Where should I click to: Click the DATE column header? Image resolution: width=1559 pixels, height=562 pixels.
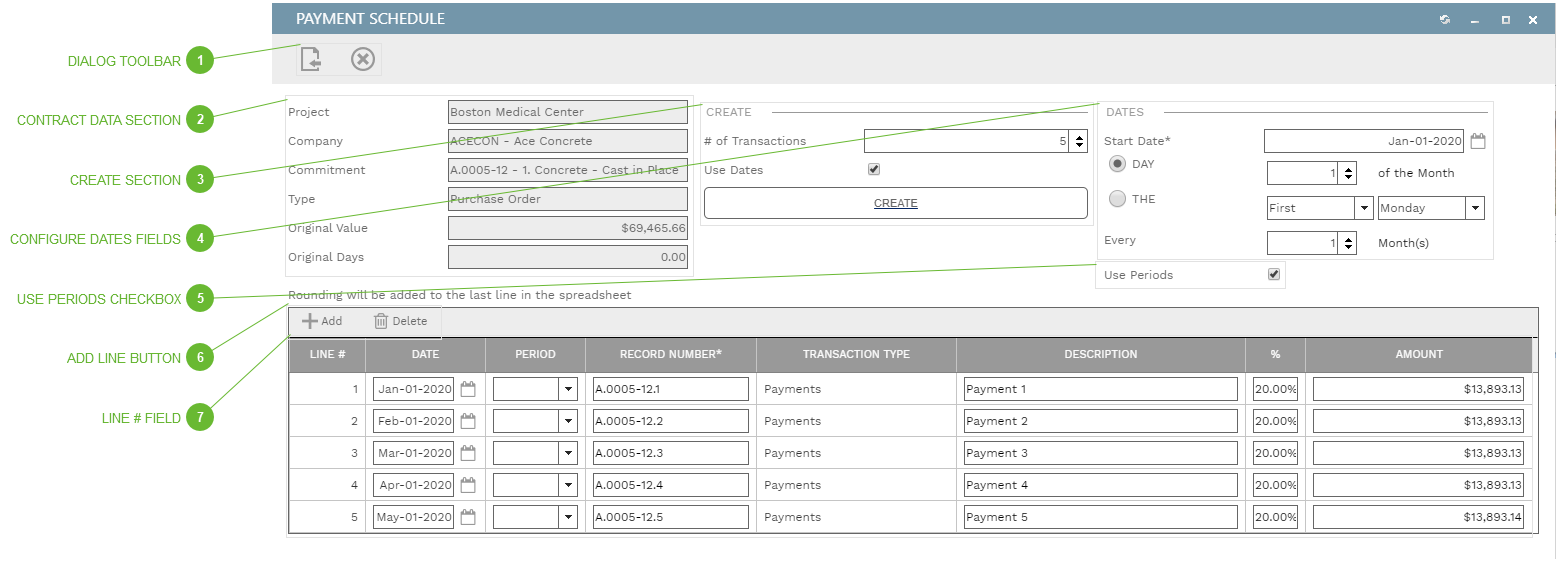(x=425, y=354)
